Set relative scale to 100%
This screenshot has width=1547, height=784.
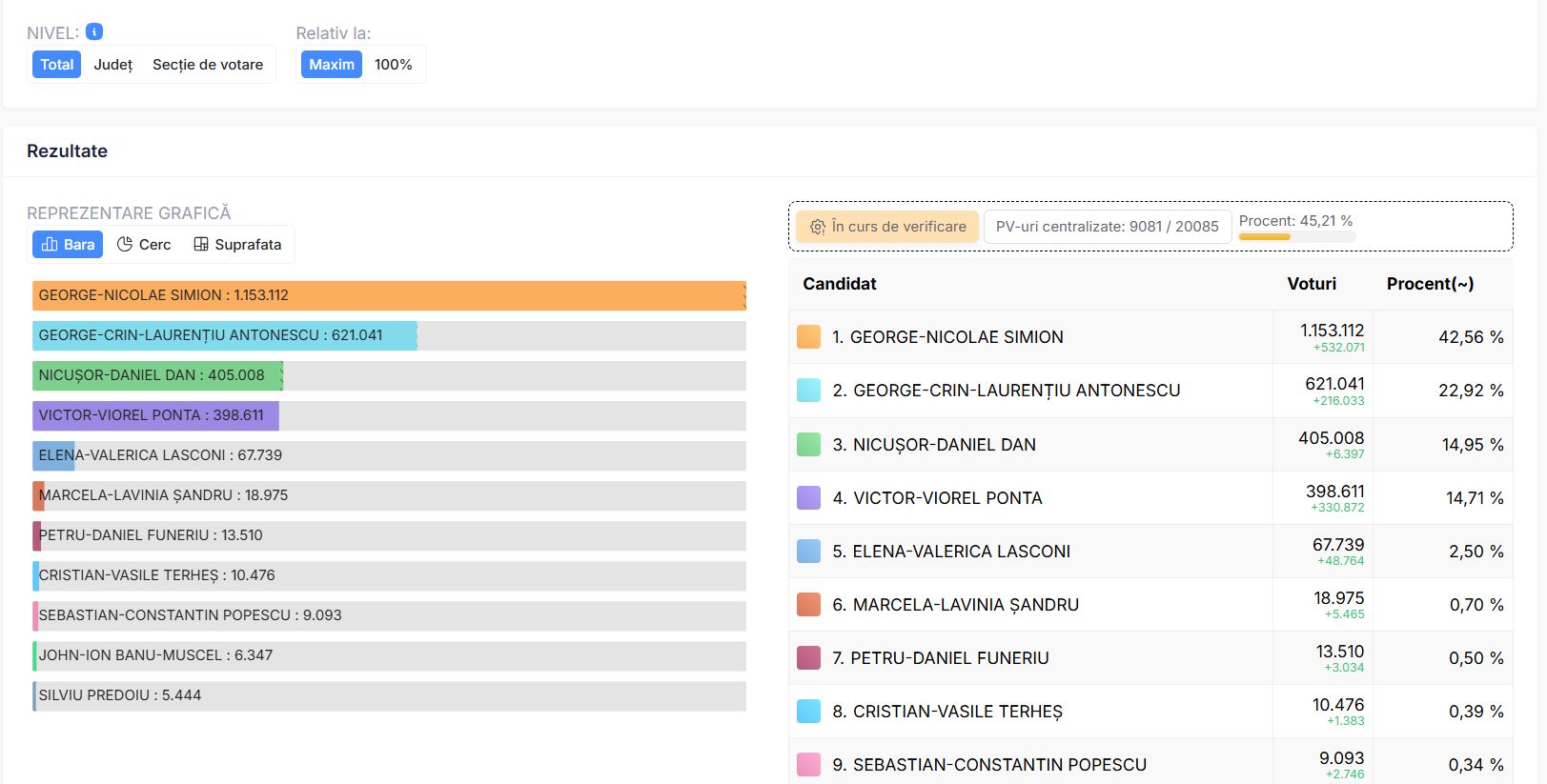coord(393,65)
